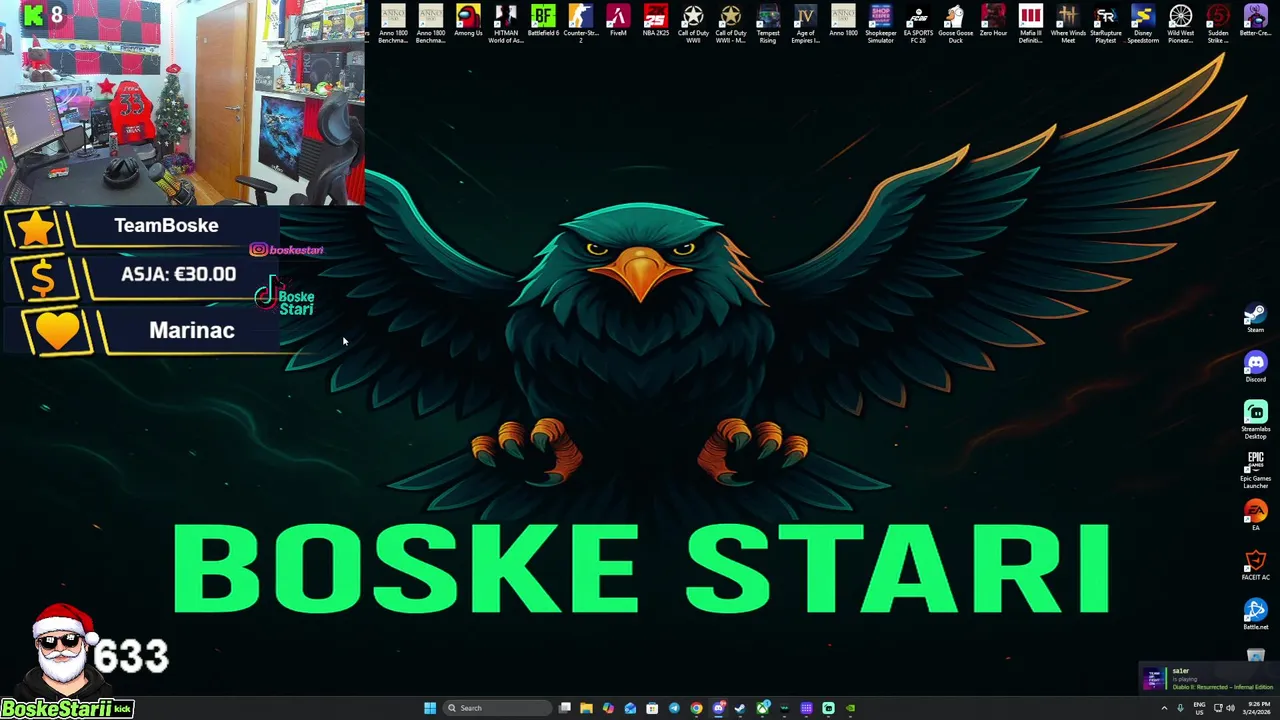The height and width of the screenshot is (720, 1280).
Task: Open the ENG US language switcher
Action: [x=1199, y=708]
